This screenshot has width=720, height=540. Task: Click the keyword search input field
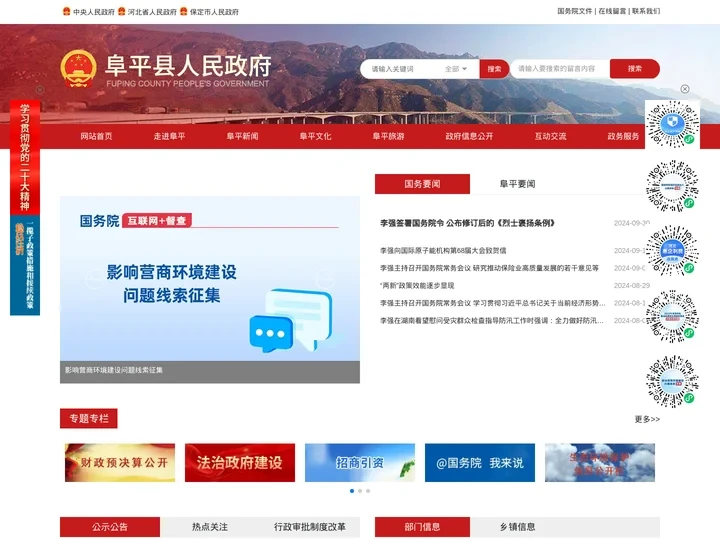tap(399, 69)
